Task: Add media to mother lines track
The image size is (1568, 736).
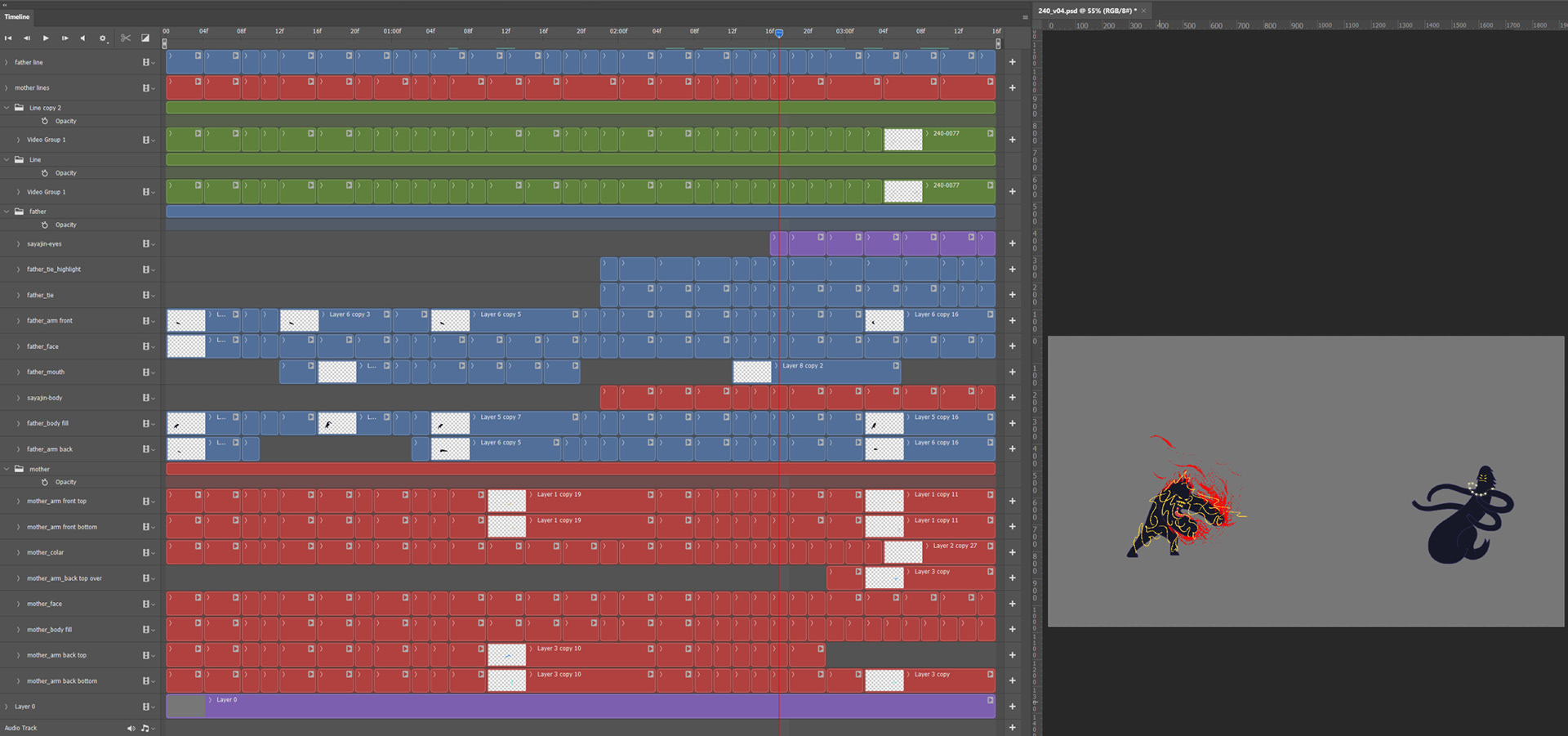Action: click(1012, 88)
